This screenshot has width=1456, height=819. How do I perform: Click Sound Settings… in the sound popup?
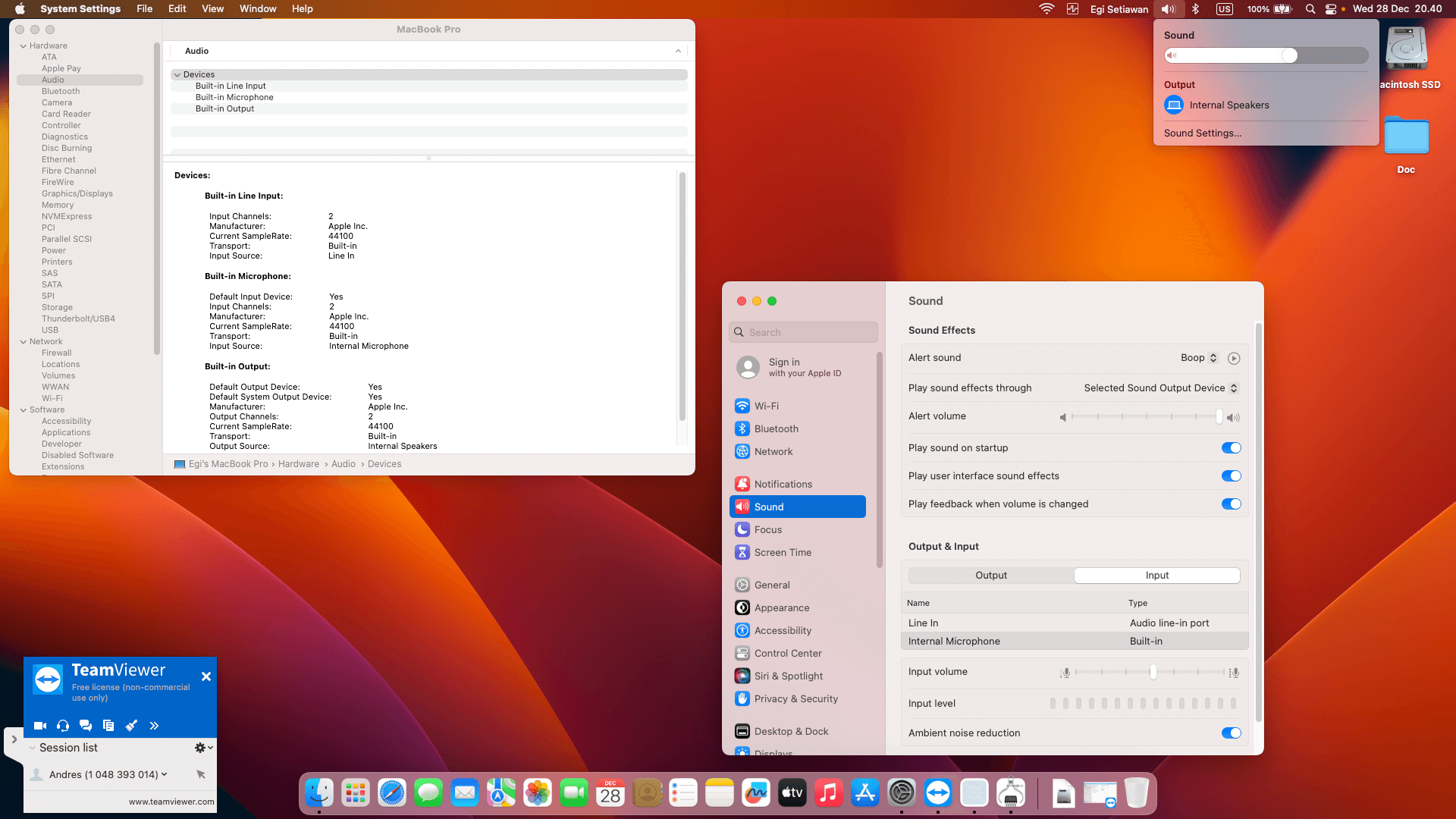point(1203,133)
